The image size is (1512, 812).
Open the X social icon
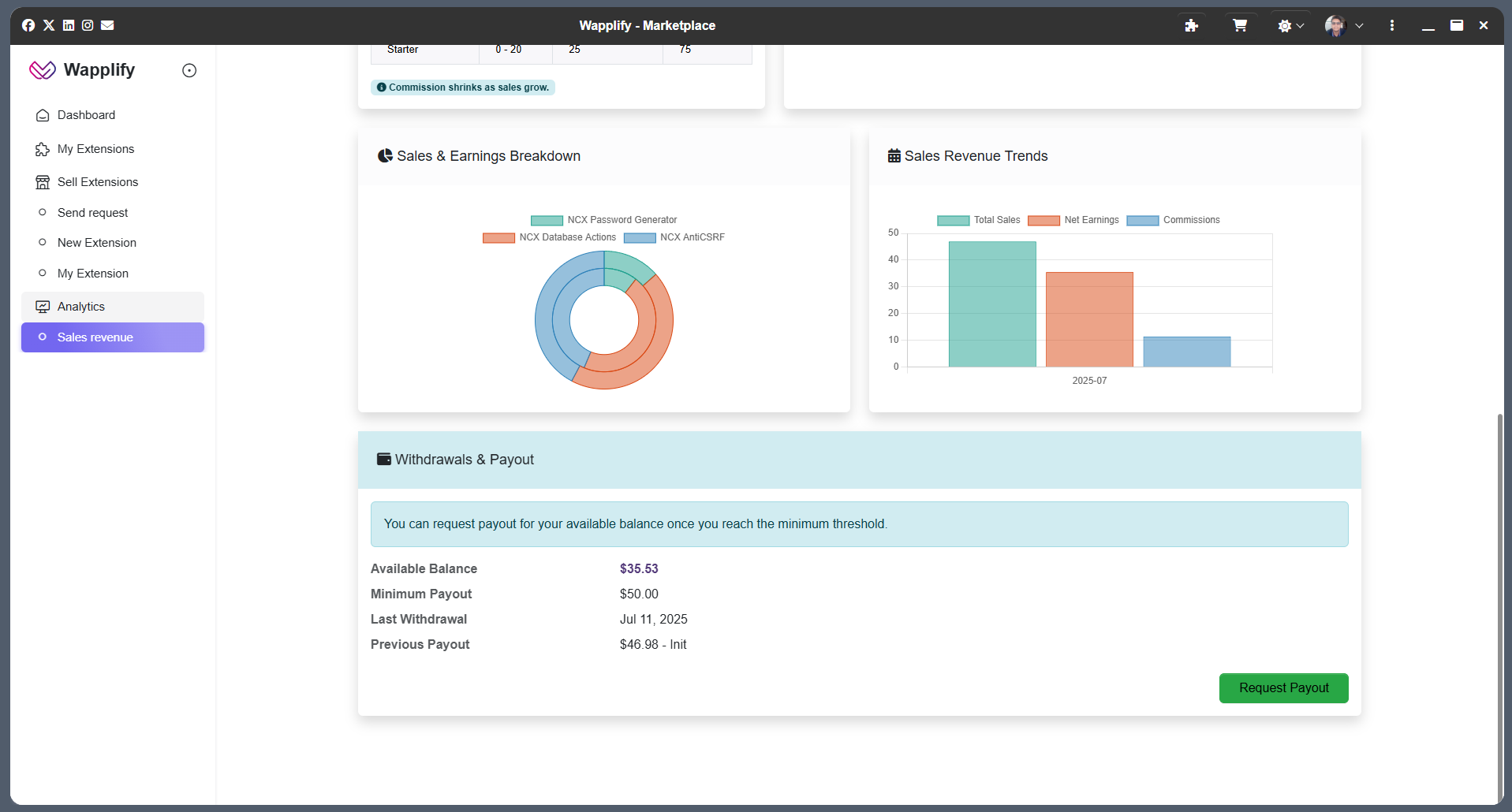click(49, 25)
